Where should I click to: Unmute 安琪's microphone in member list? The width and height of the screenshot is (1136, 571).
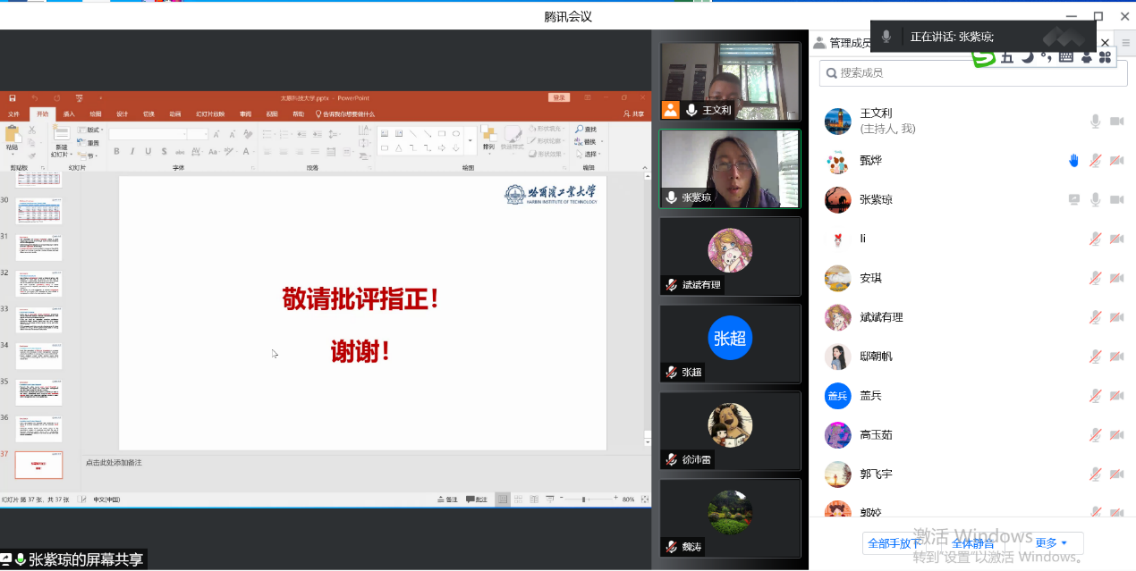point(1095,278)
